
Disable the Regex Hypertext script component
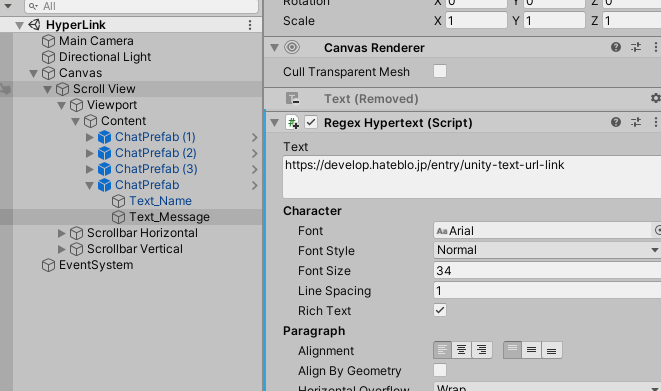311,123
